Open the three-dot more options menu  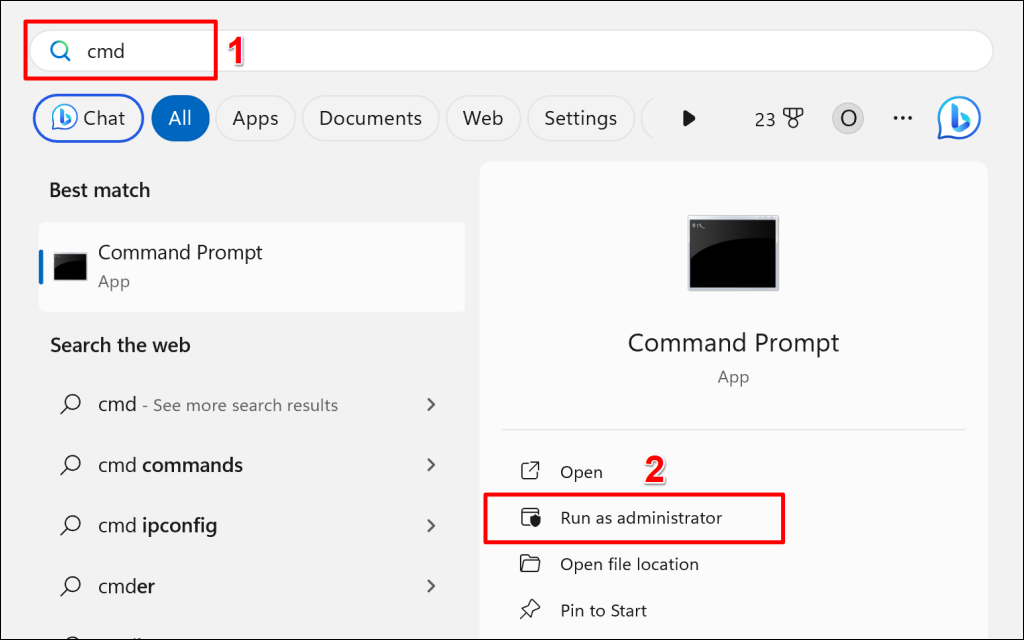[902, 118]
